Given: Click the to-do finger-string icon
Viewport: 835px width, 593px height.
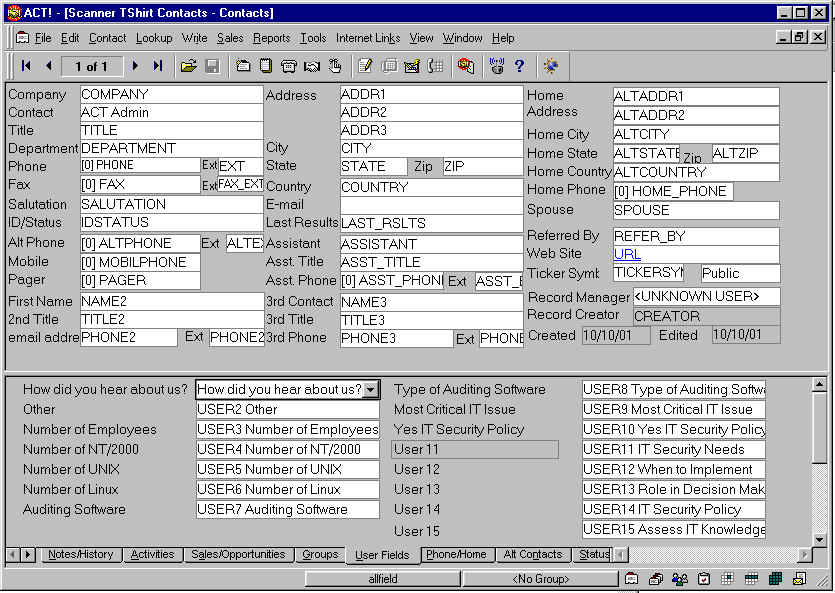Looking at the screenshot, I should 335,66.
